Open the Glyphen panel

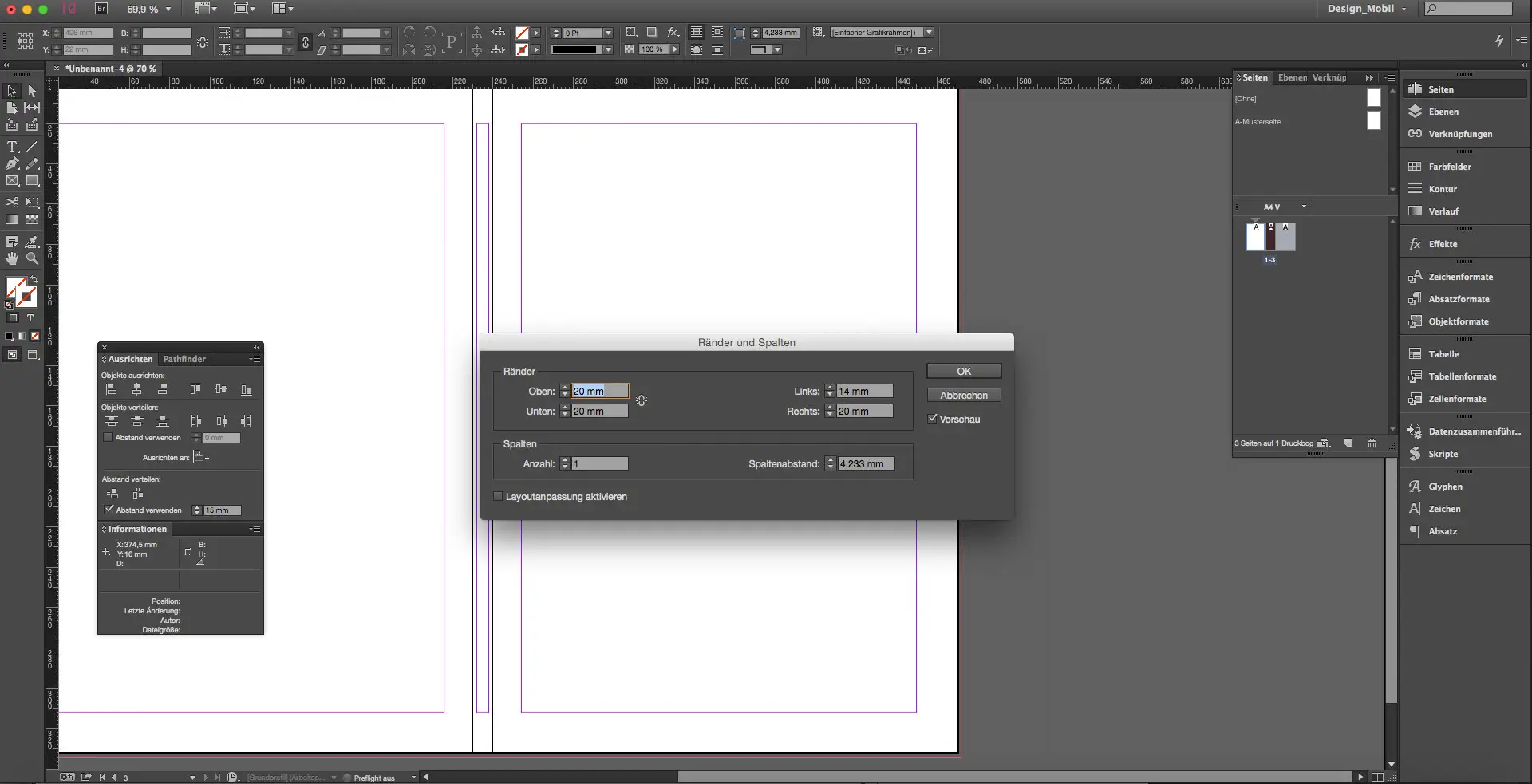pyautogui.click(x=1445, y=487)
